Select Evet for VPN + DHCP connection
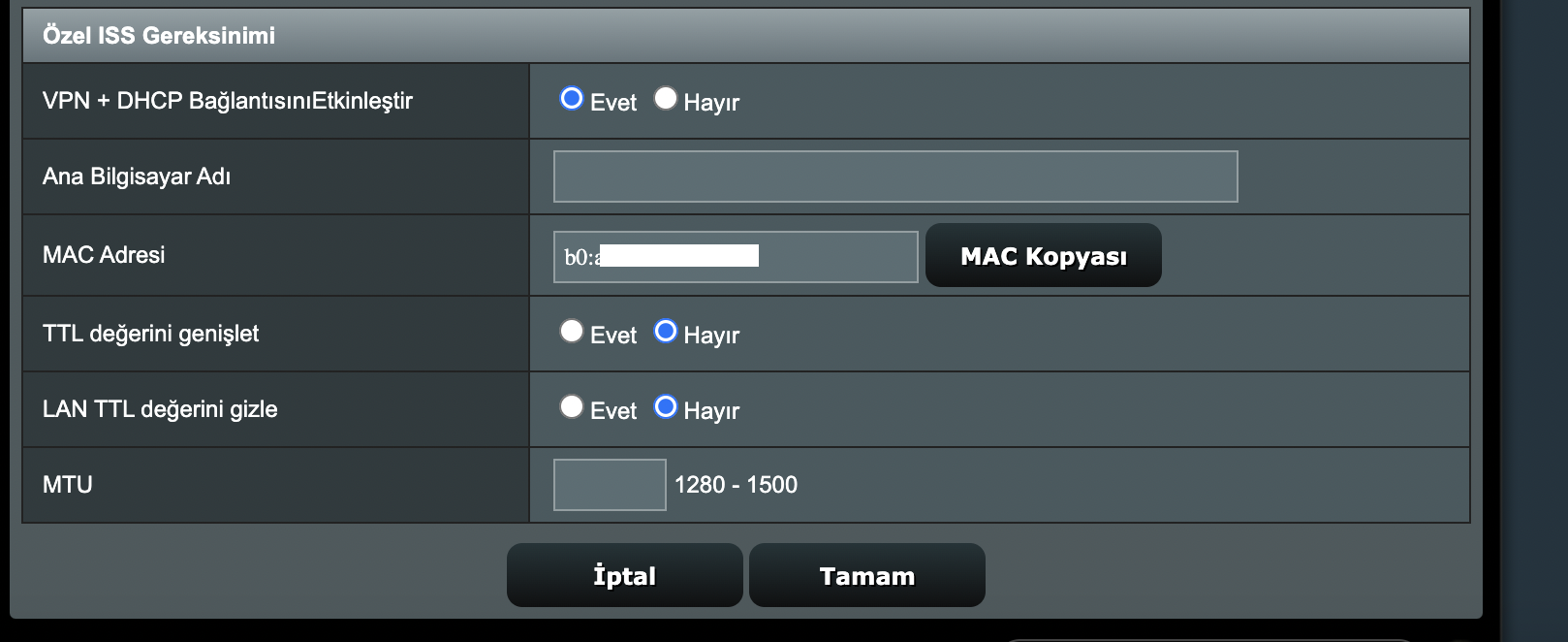Screen dimensions: 1568x642 coord(572,98)
